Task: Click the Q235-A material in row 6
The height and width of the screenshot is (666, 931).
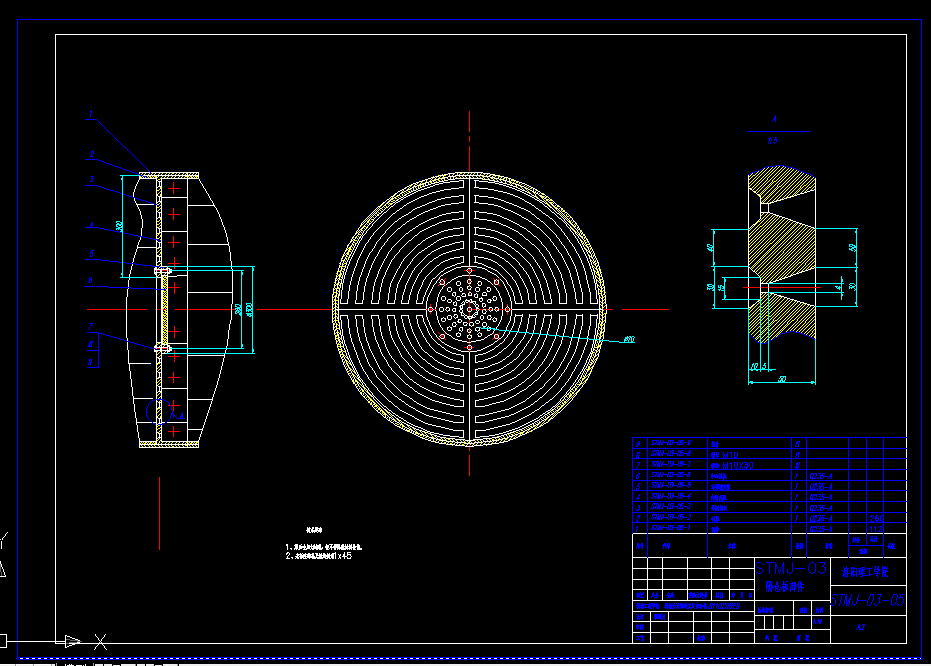Action: [821, 477]
